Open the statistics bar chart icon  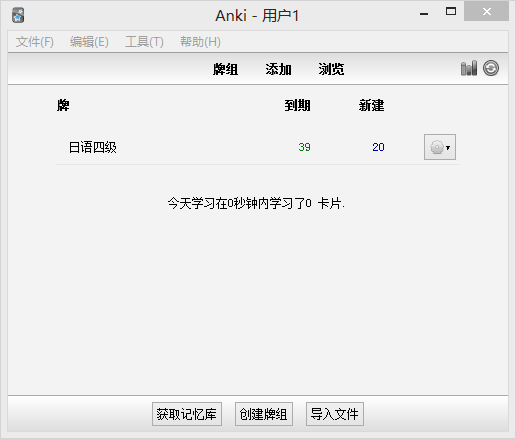(469, 68)
